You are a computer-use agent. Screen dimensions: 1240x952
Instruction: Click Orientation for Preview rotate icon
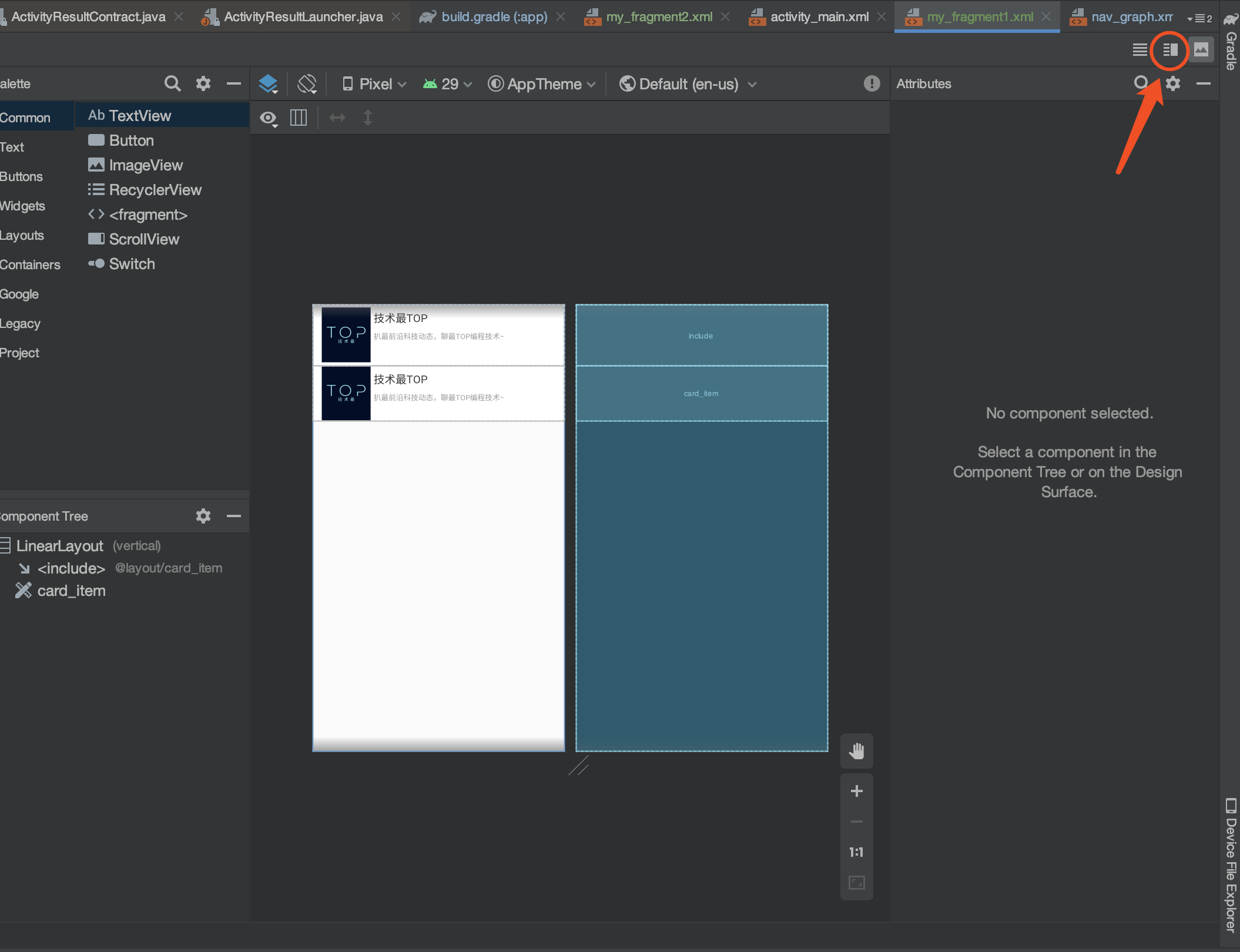(307, 84)
